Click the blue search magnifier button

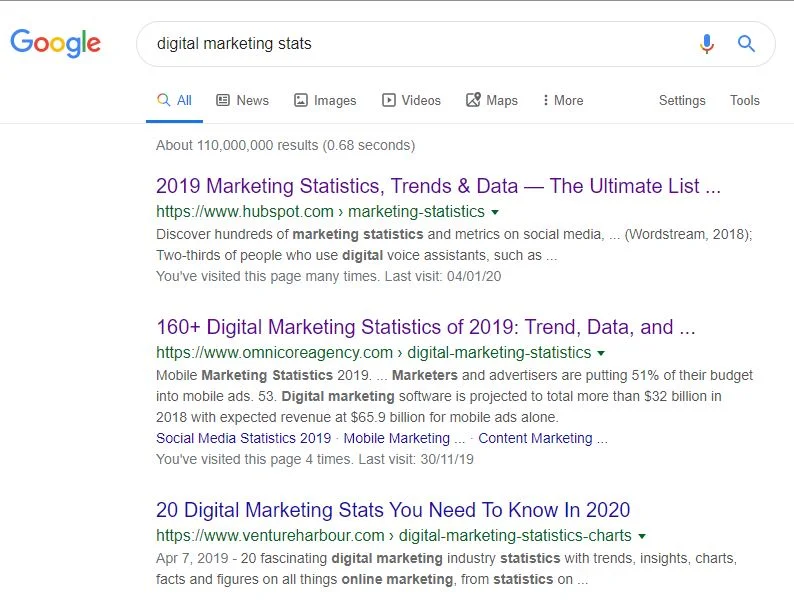tap(746, 44)
